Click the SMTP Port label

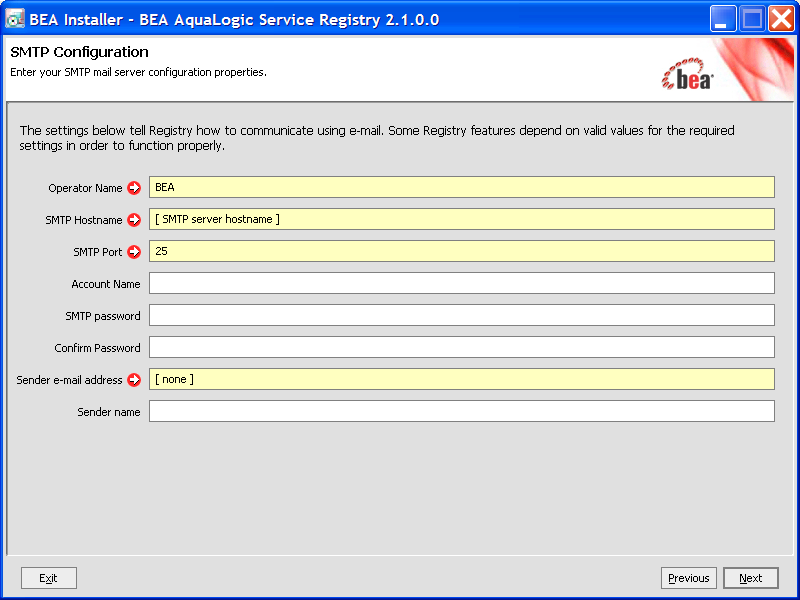coord(97,252)
